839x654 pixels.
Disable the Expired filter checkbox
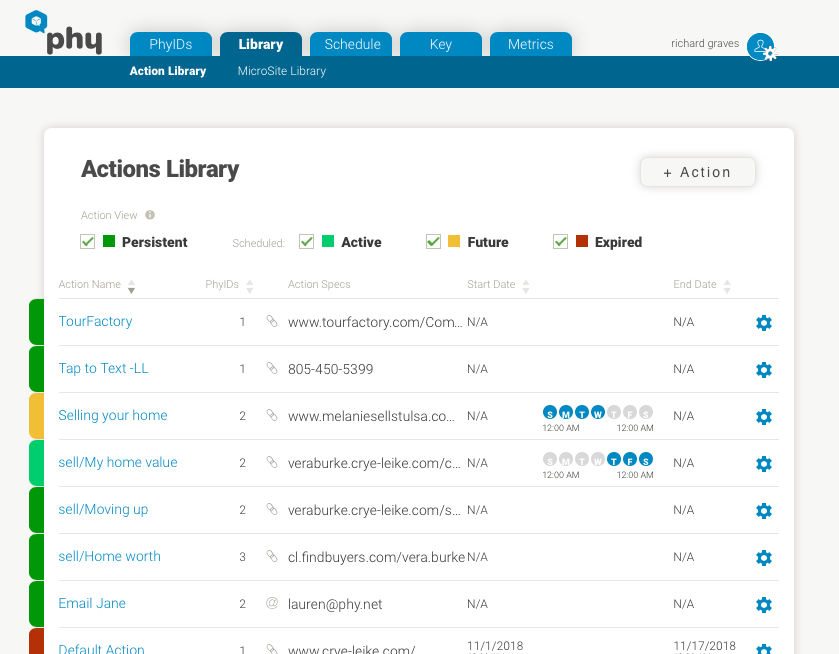(560, 242)
